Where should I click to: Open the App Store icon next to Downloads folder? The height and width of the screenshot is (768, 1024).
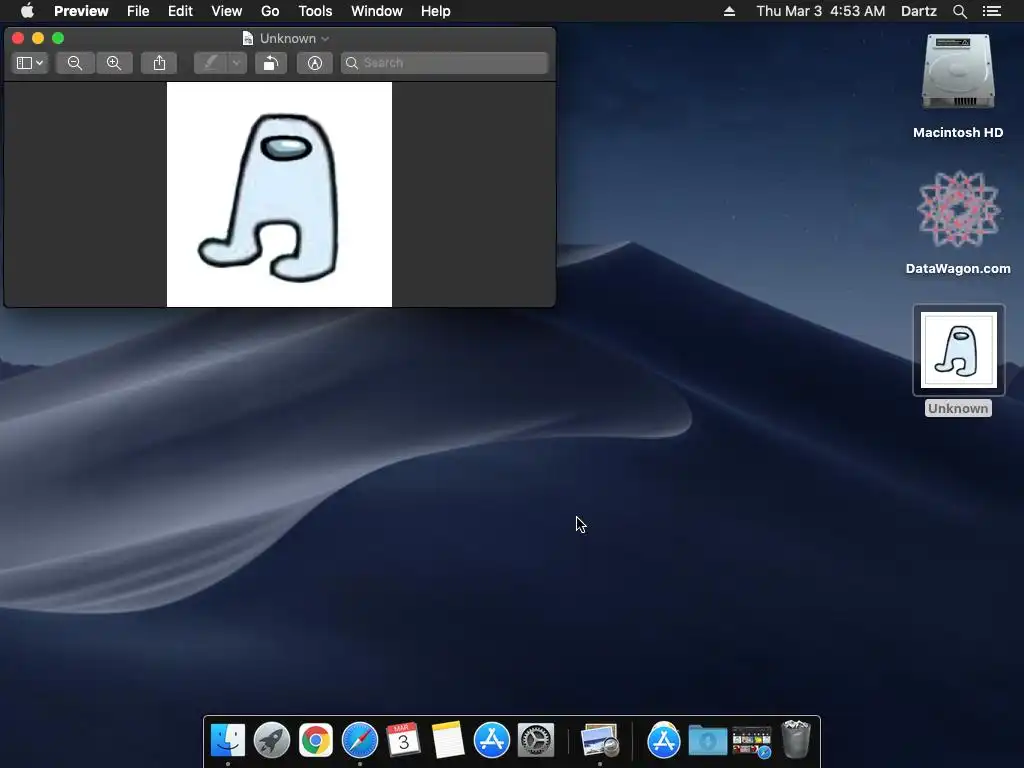[664, 741]
